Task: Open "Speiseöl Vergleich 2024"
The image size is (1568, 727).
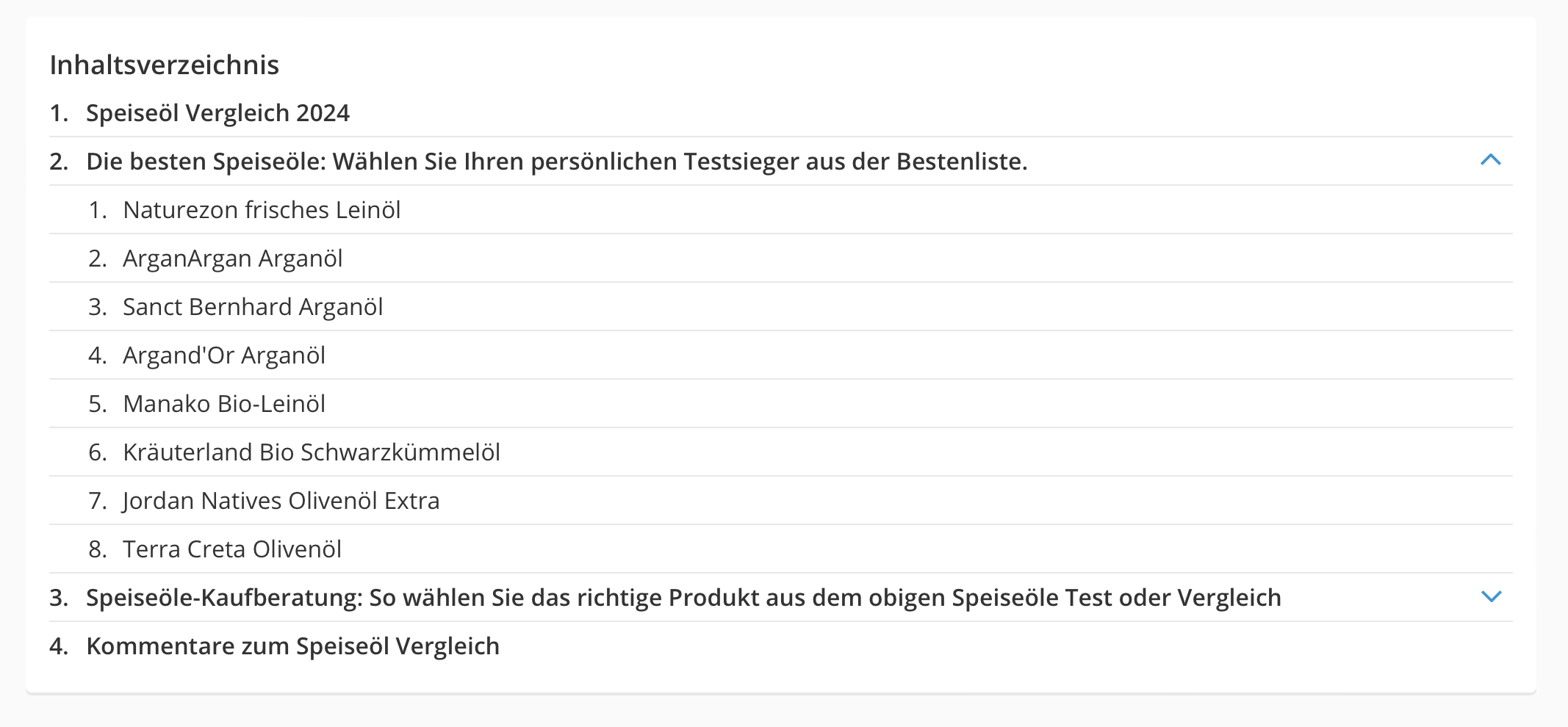Action: [217, 113]
